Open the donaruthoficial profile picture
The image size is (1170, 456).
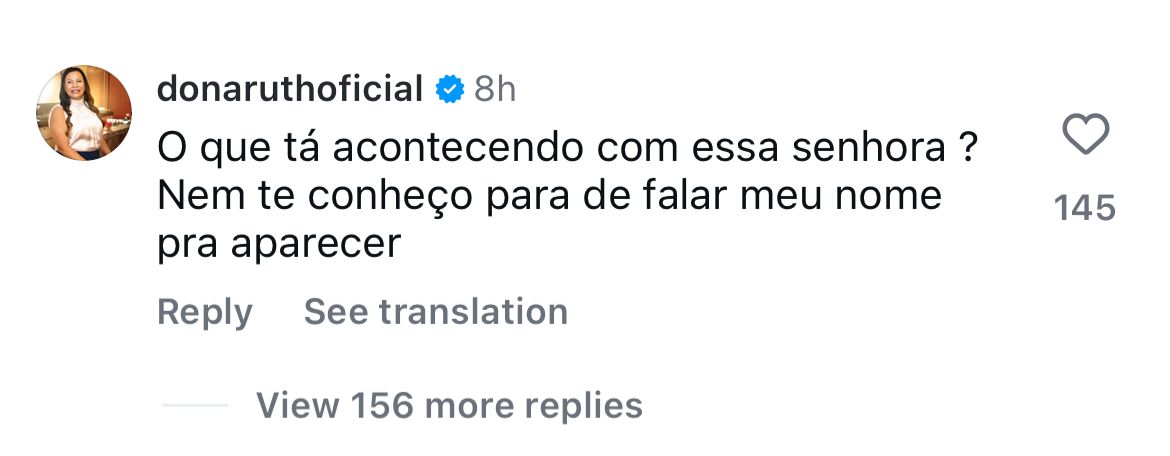coord(84,113)
